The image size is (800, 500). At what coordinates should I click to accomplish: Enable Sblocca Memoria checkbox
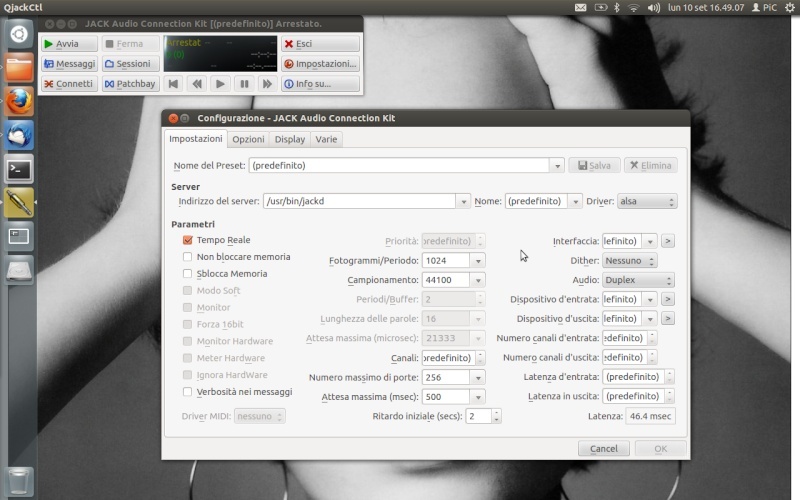188,273
